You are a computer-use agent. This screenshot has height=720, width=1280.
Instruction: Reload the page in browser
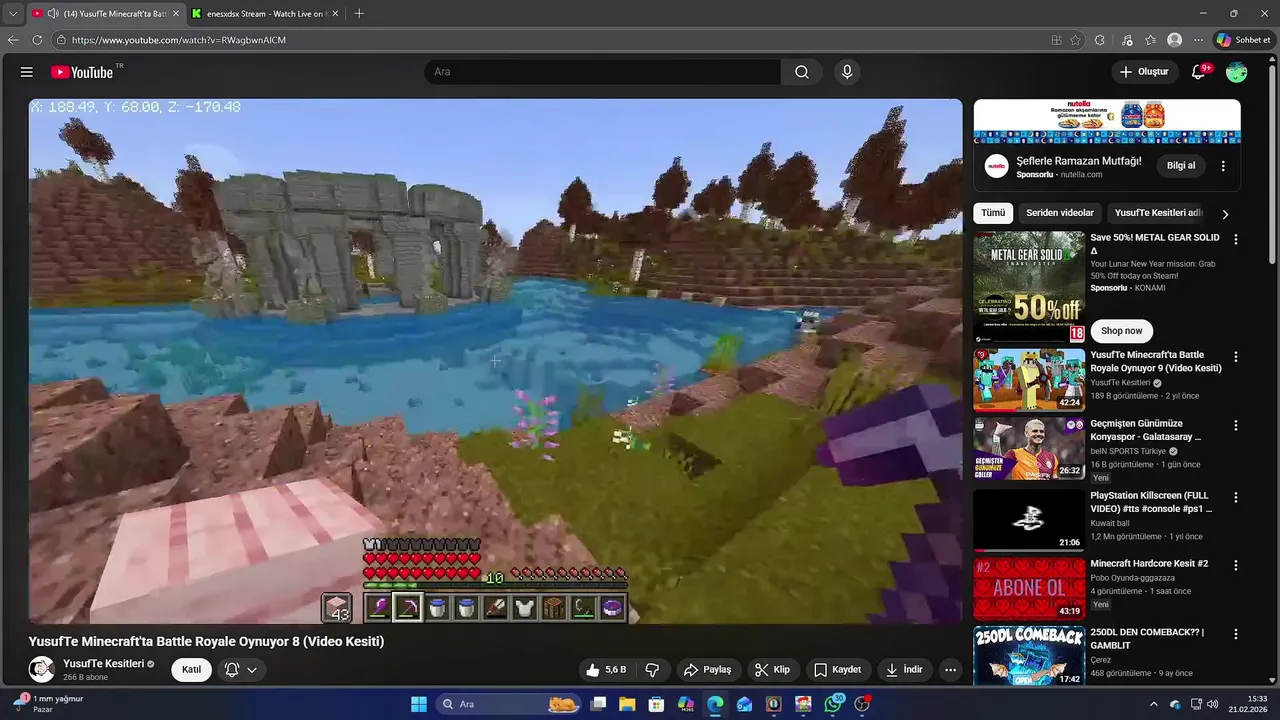click(x=37, y=40)
